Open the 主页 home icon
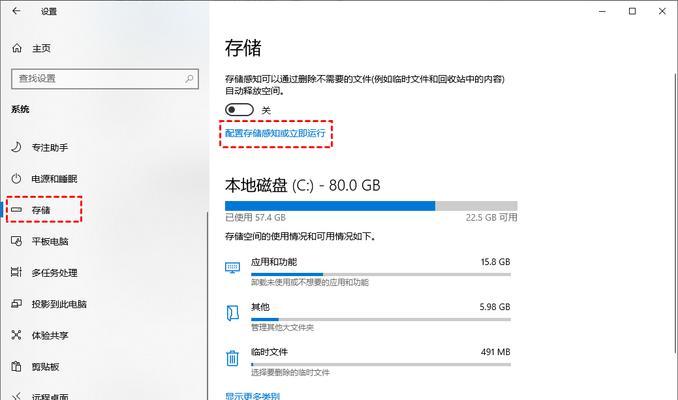The image size is (678, 400). (17, 48)
